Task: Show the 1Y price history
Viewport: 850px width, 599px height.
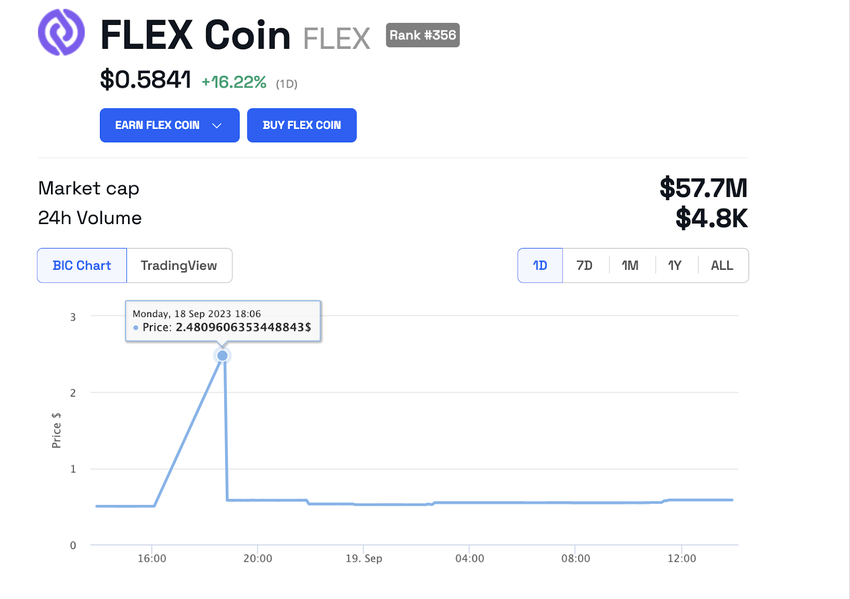Action: pyautogui.click(x=675, y=266)
